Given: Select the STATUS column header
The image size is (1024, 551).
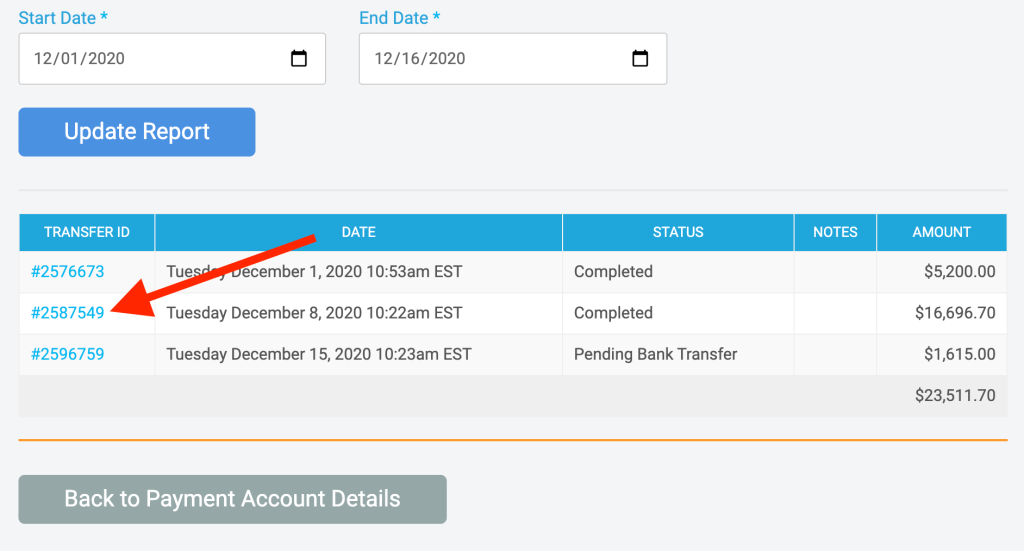Looking at the screenshot, I should pyautogui.click(x=678, y=232).
